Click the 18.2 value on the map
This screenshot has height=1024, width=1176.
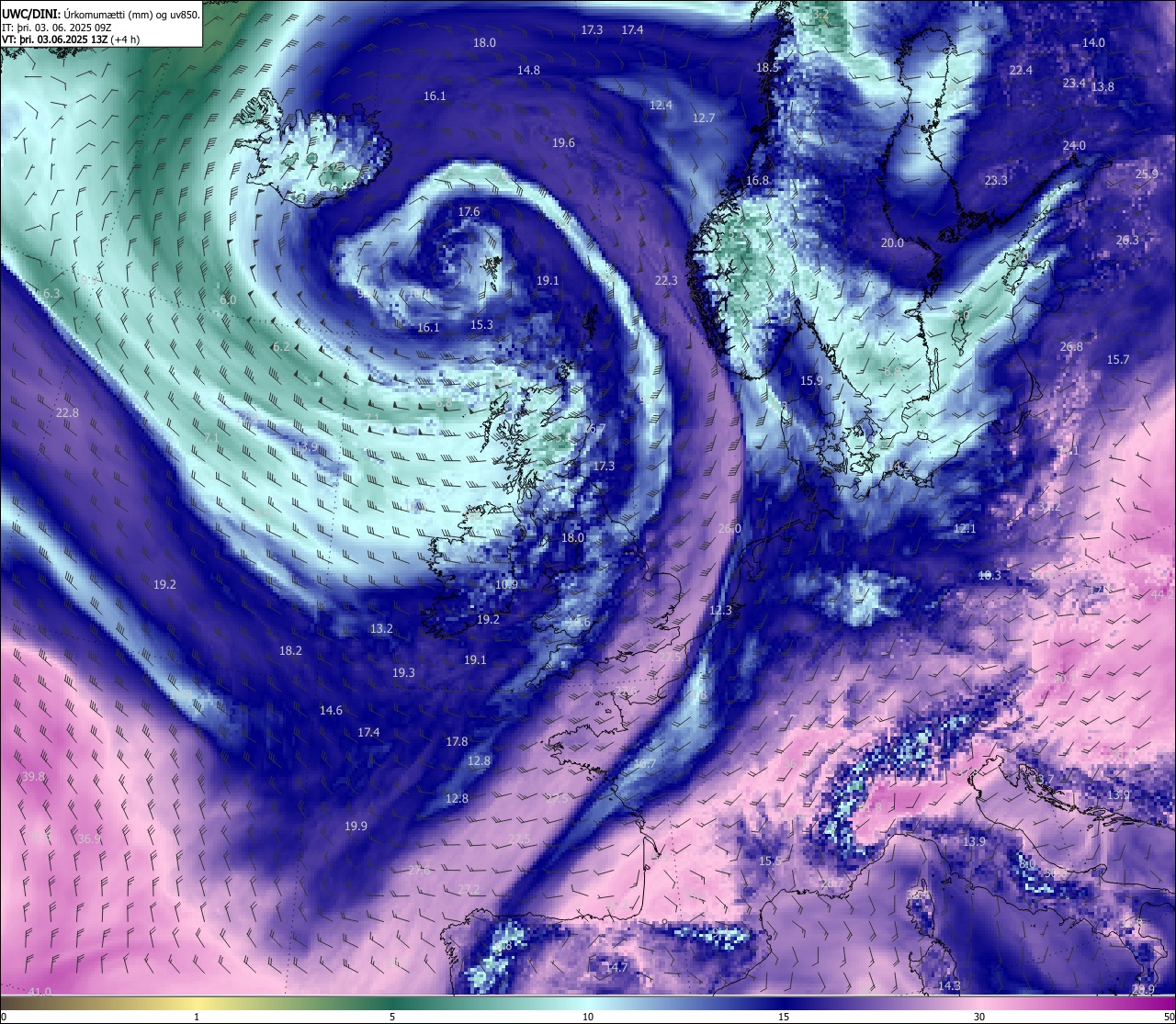point(290,650)
